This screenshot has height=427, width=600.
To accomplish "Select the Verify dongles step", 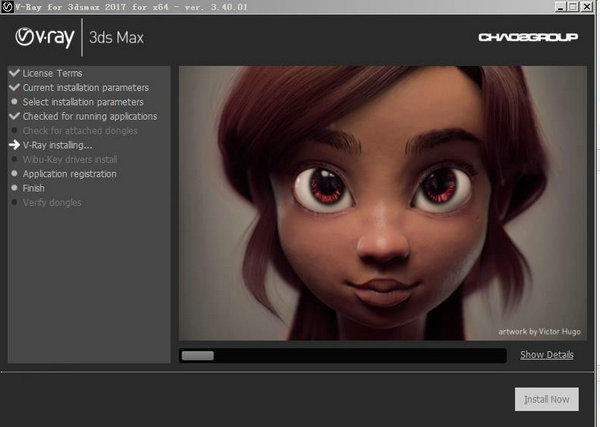I will click(52, 203).
